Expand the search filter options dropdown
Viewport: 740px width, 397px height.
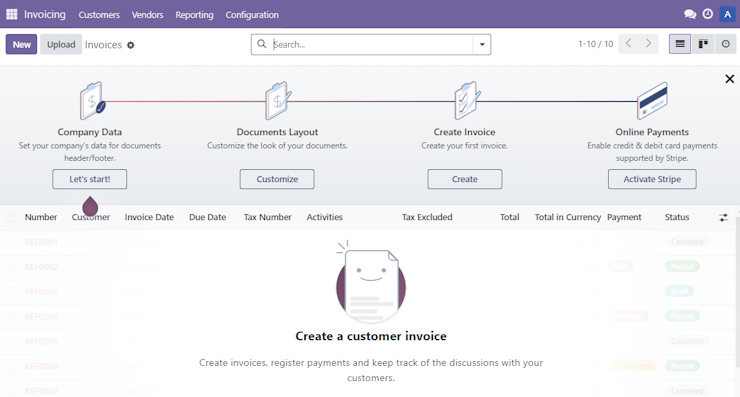coord(482,44)
